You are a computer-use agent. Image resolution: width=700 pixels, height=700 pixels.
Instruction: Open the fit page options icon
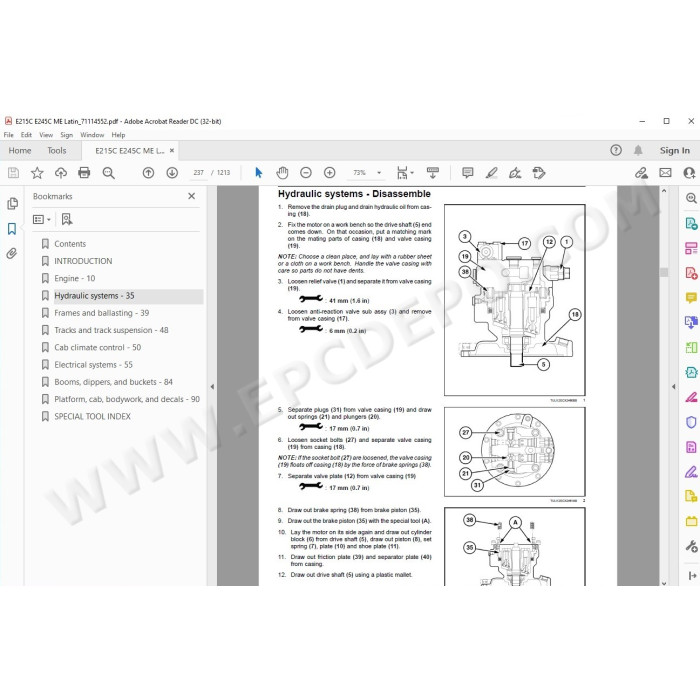click(x=405, y=173)
